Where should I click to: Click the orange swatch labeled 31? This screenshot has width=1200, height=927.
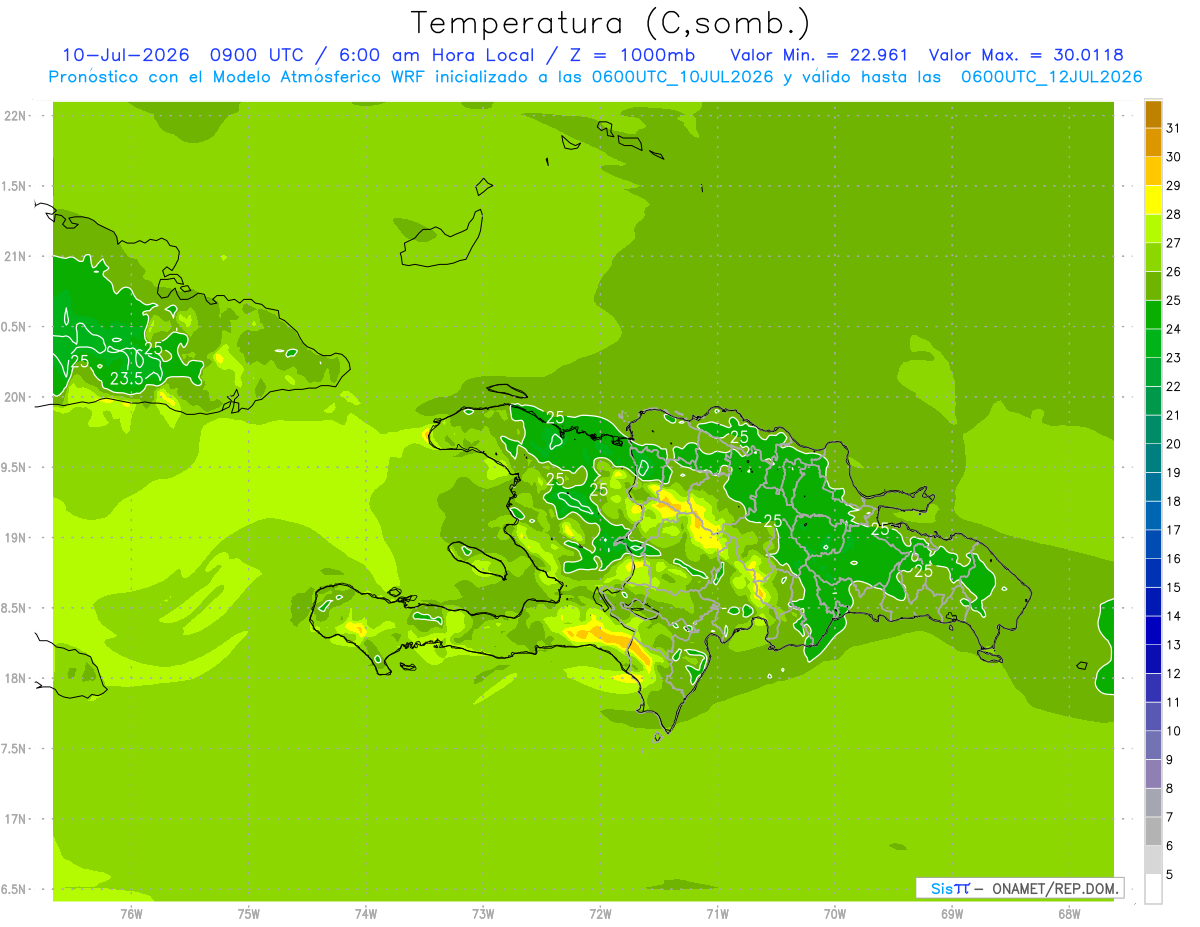click(x=1153, y=113)
